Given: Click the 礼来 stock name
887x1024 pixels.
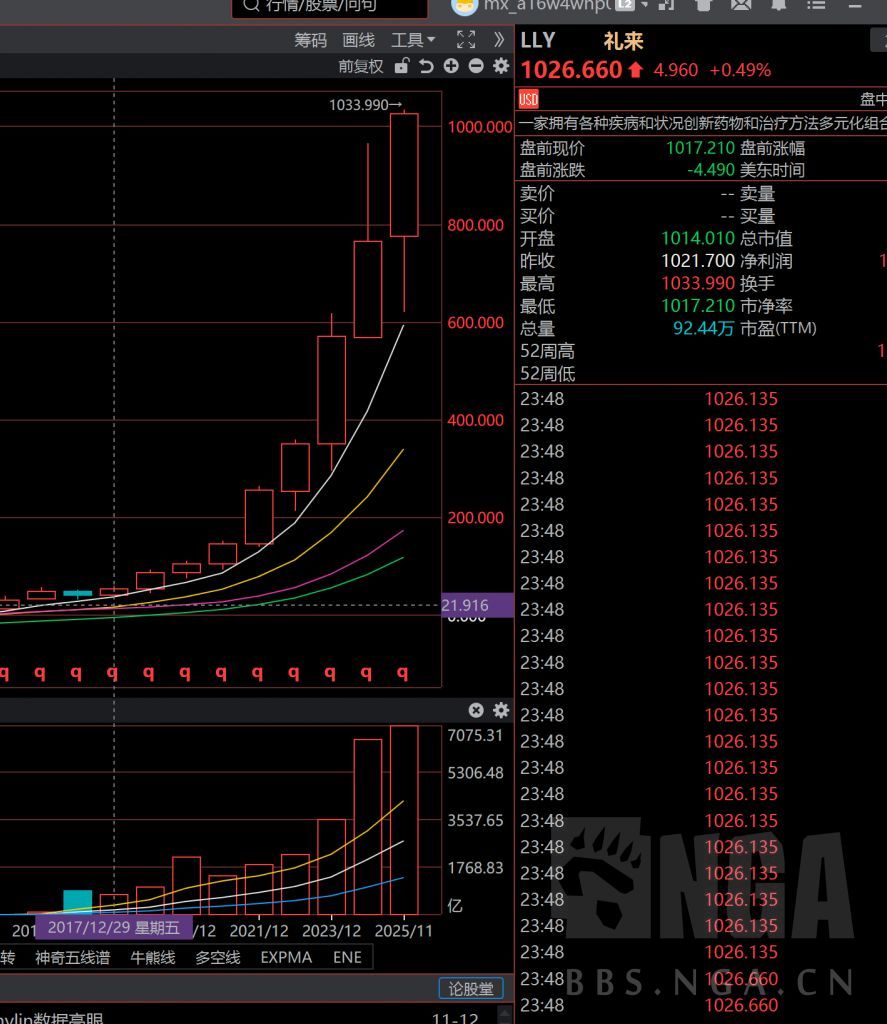Looking at the screenshot, I should click(623, 41).
